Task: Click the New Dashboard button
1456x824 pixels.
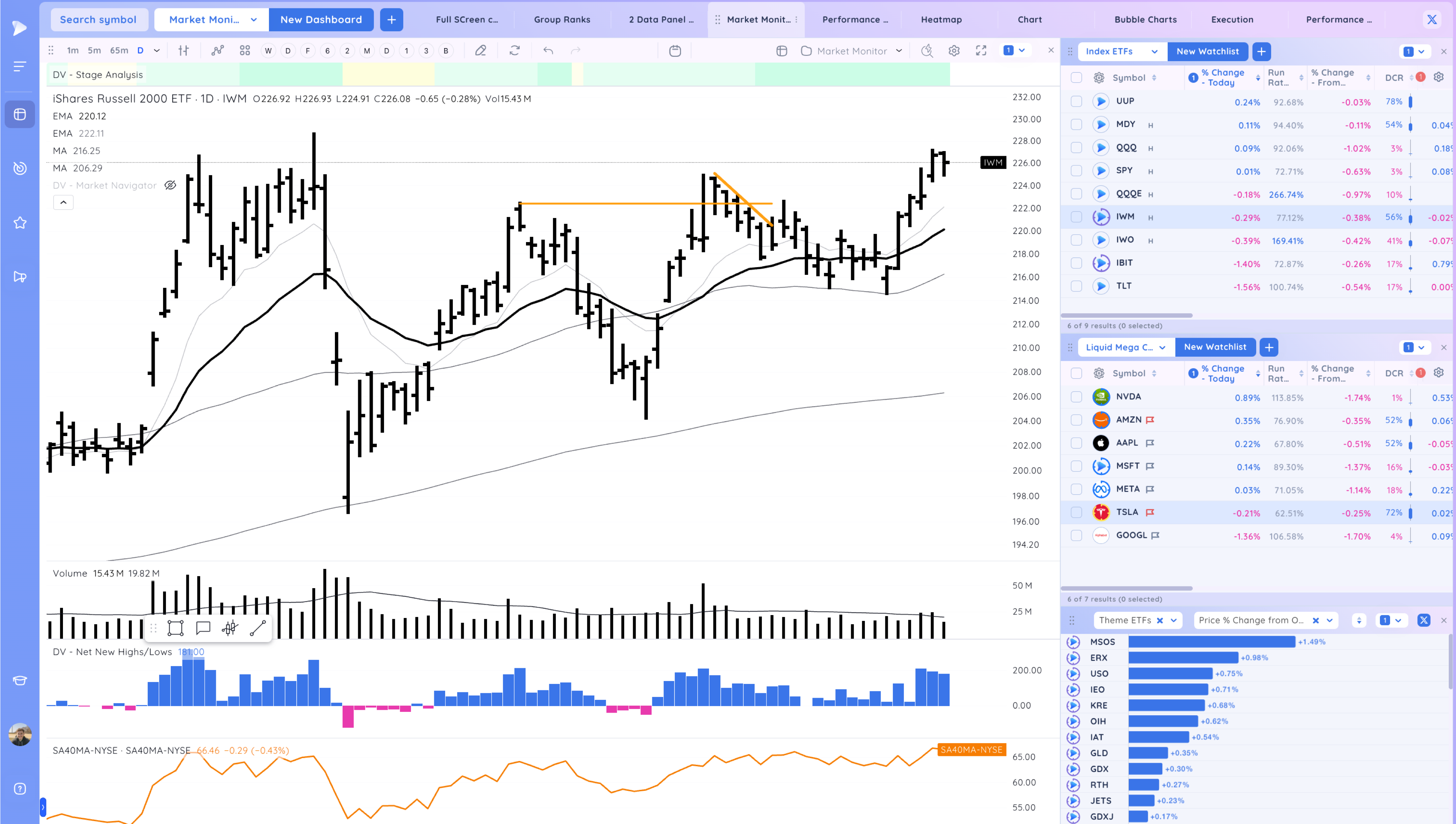Action: pyautogui.click(x=321, y=19)
